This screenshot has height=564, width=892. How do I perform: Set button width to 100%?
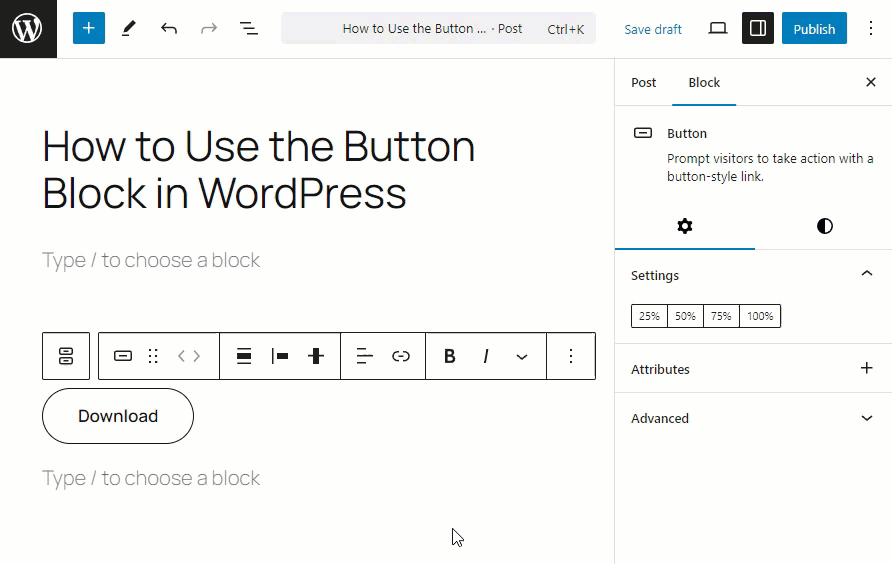760,316
